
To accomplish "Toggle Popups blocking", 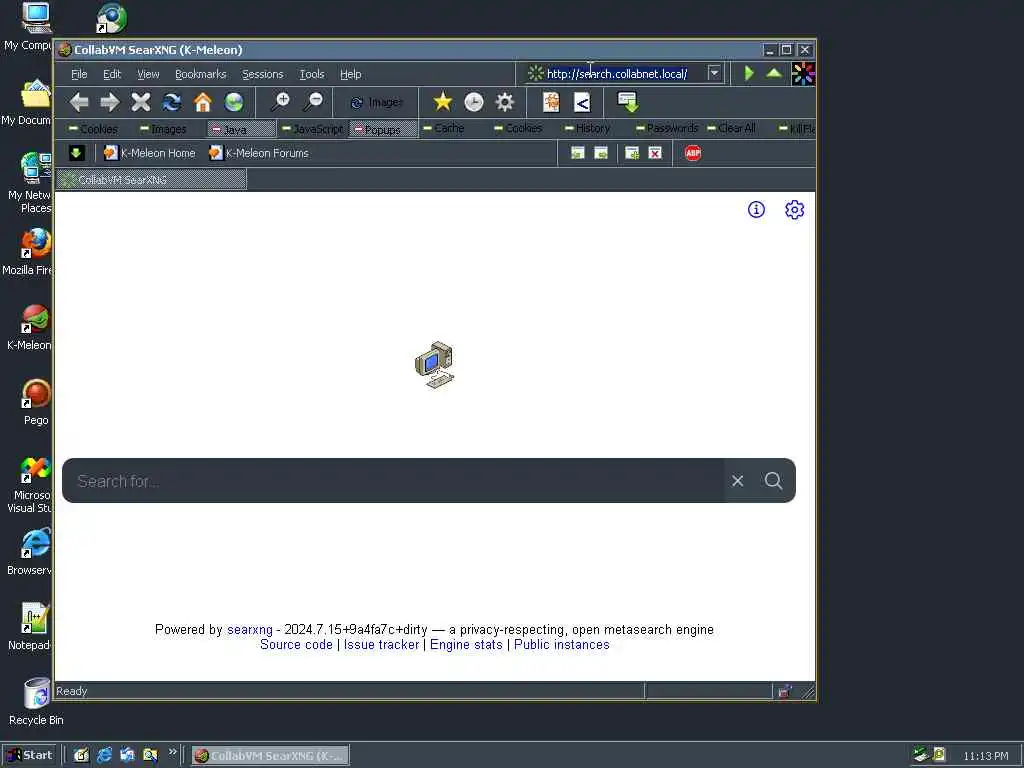I will click(383, 129).
